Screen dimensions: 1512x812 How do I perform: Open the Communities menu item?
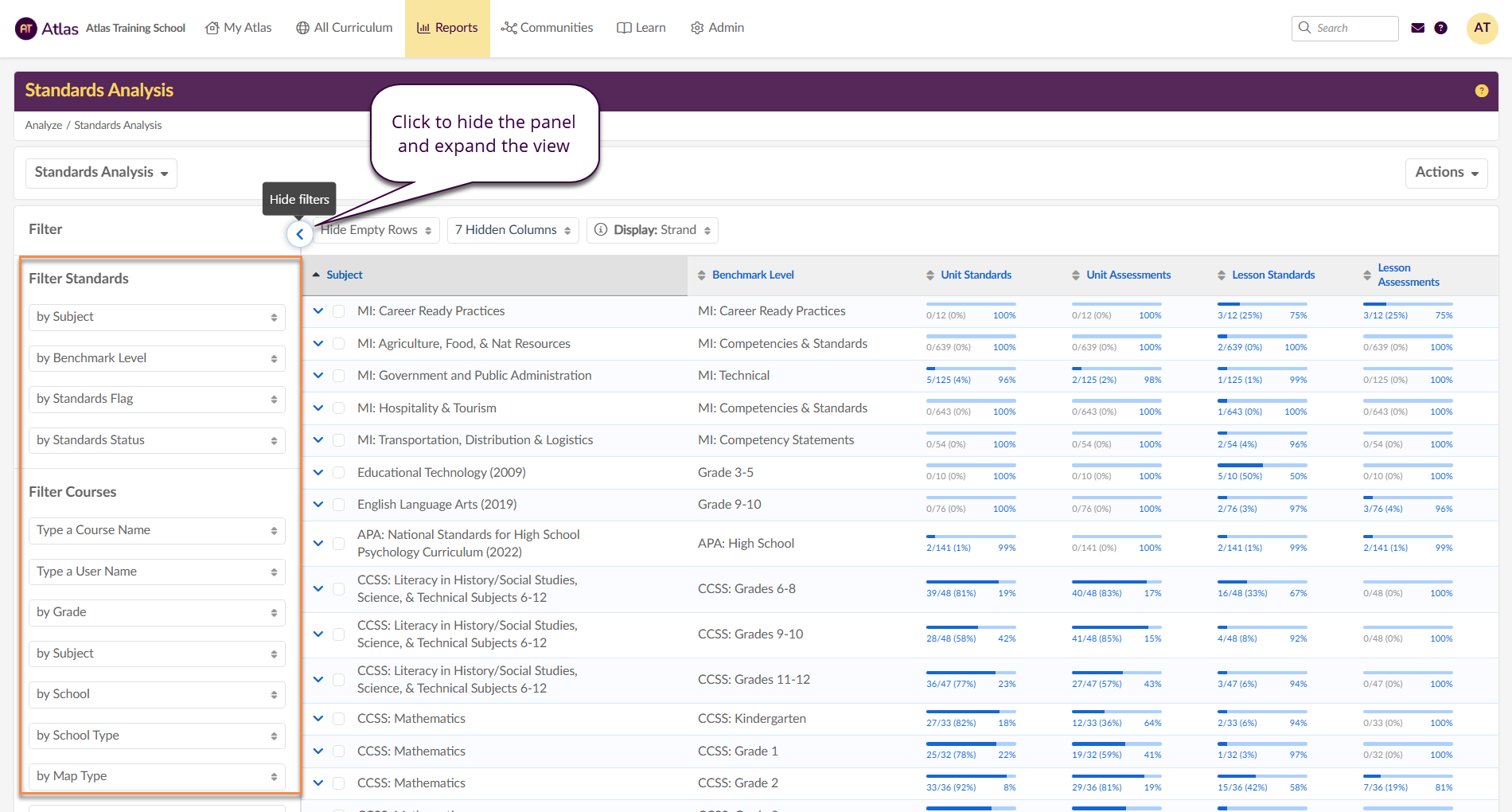(547, 28)
